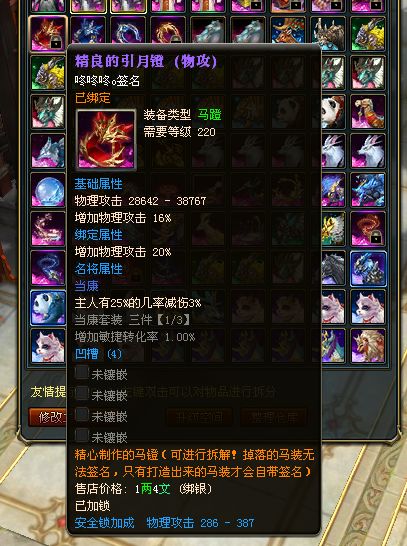Select the red antlered deer icon
This screenshot has width=407, height=546.
pyautogui.click(x=288, y=33)
